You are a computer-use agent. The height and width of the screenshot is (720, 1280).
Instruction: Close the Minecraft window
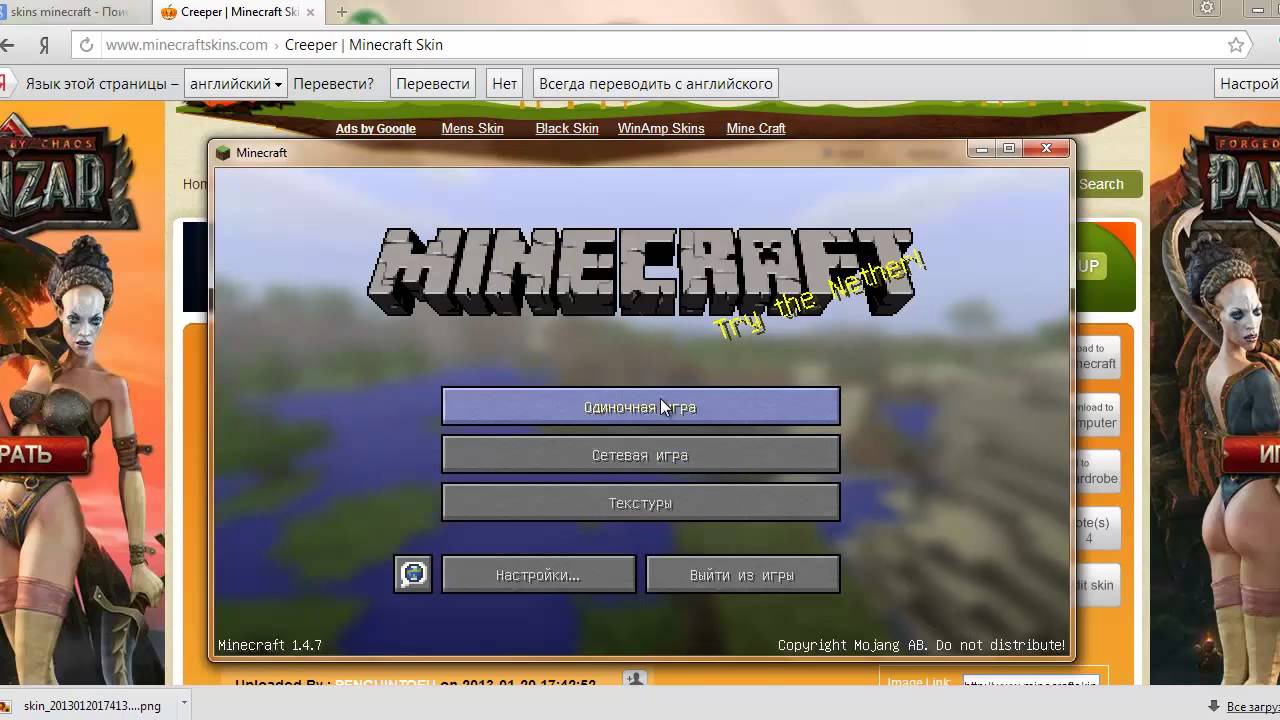[1046, 149]
